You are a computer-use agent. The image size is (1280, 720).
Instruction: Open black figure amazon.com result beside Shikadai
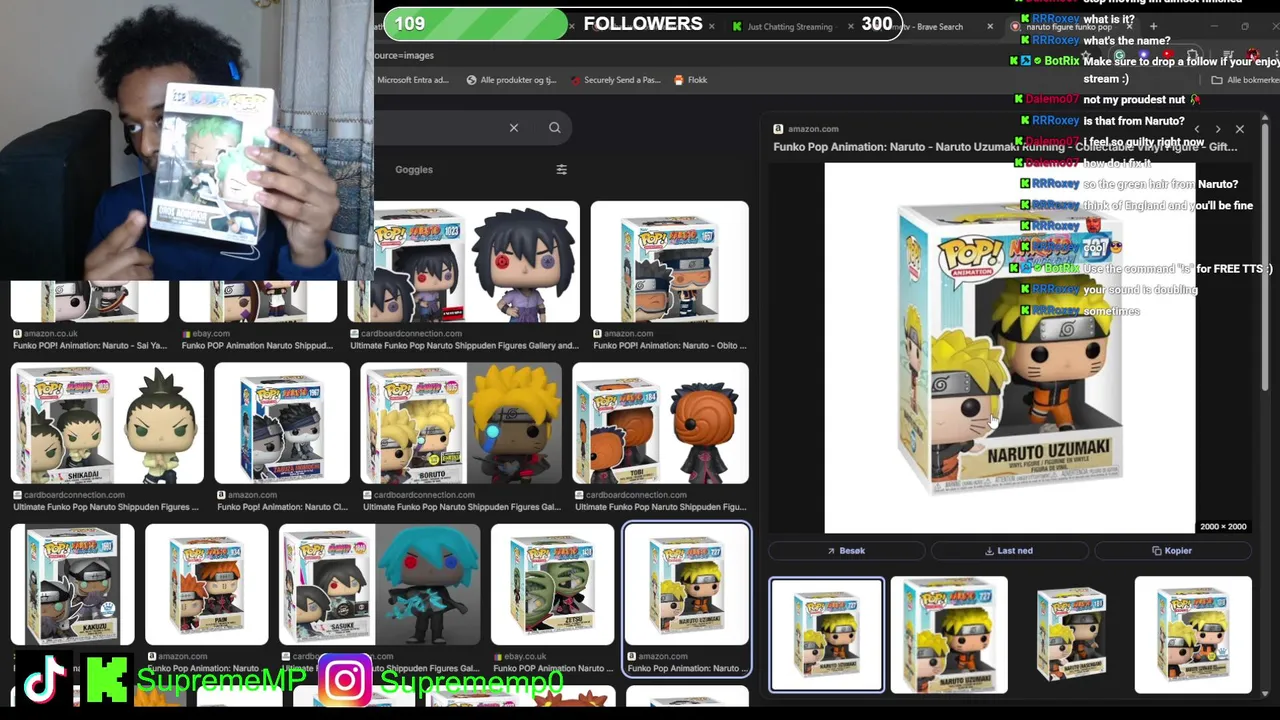click(x=282, y=424)
